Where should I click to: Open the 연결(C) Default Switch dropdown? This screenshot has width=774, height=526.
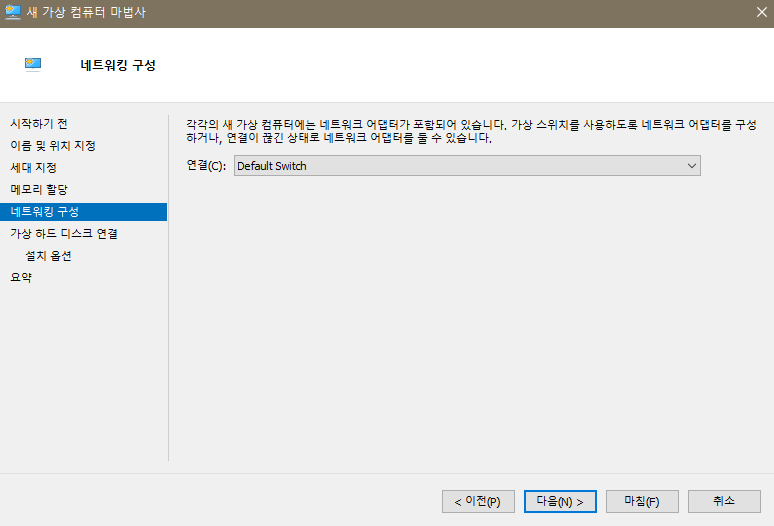click(467, 166)
